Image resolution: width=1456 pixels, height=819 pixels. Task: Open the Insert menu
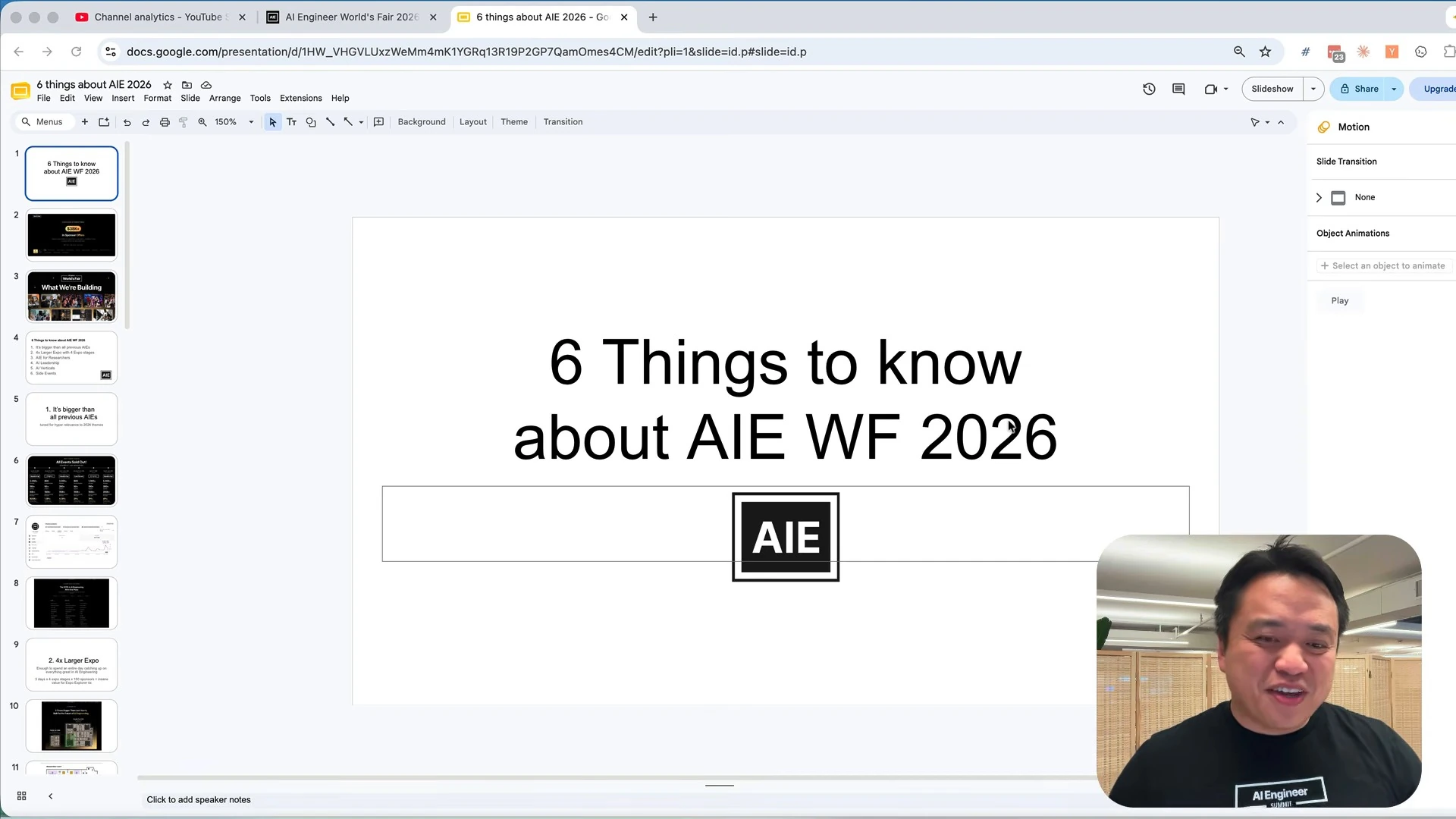[123, 99]
